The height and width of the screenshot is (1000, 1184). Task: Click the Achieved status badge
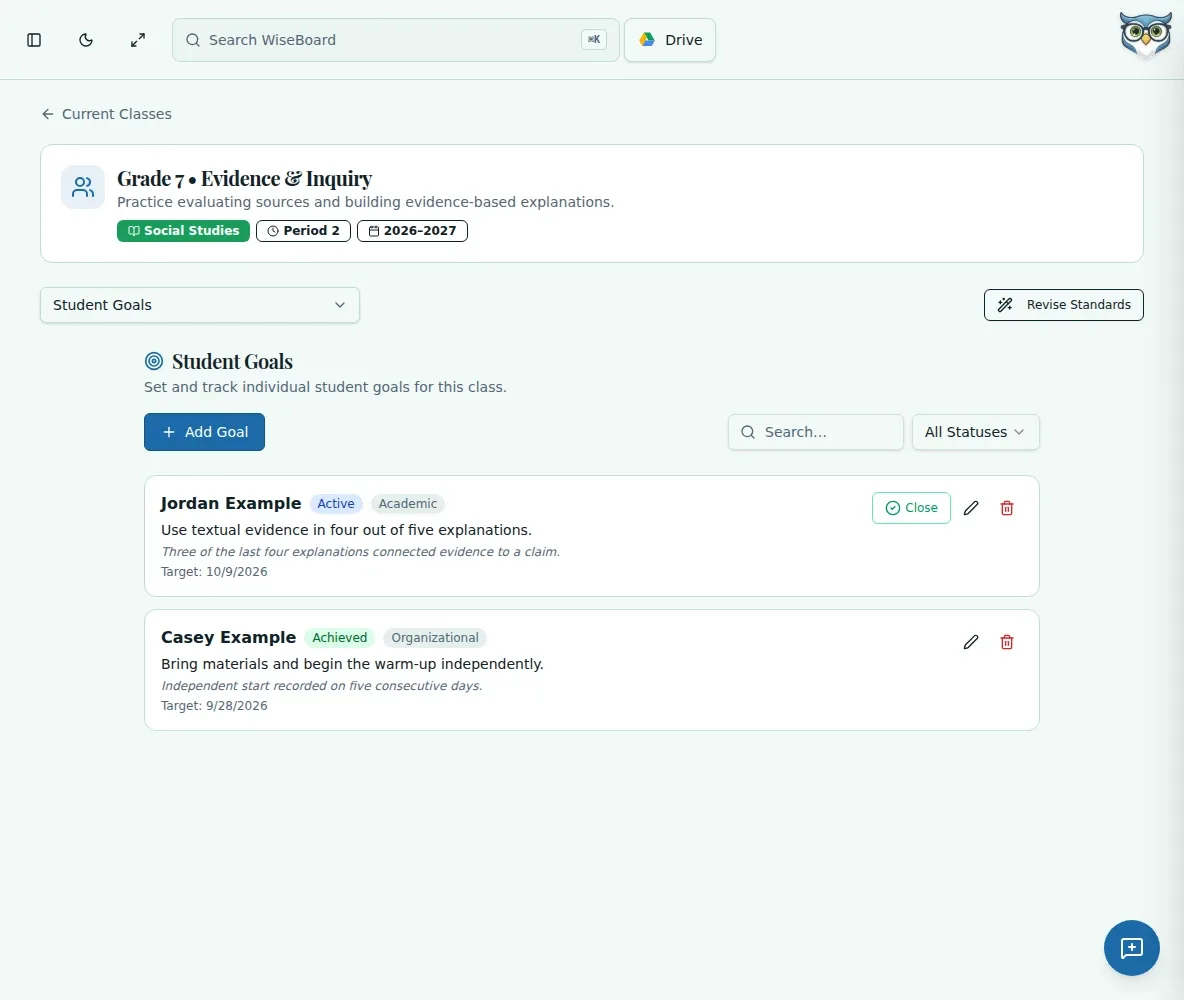(340, 637)
